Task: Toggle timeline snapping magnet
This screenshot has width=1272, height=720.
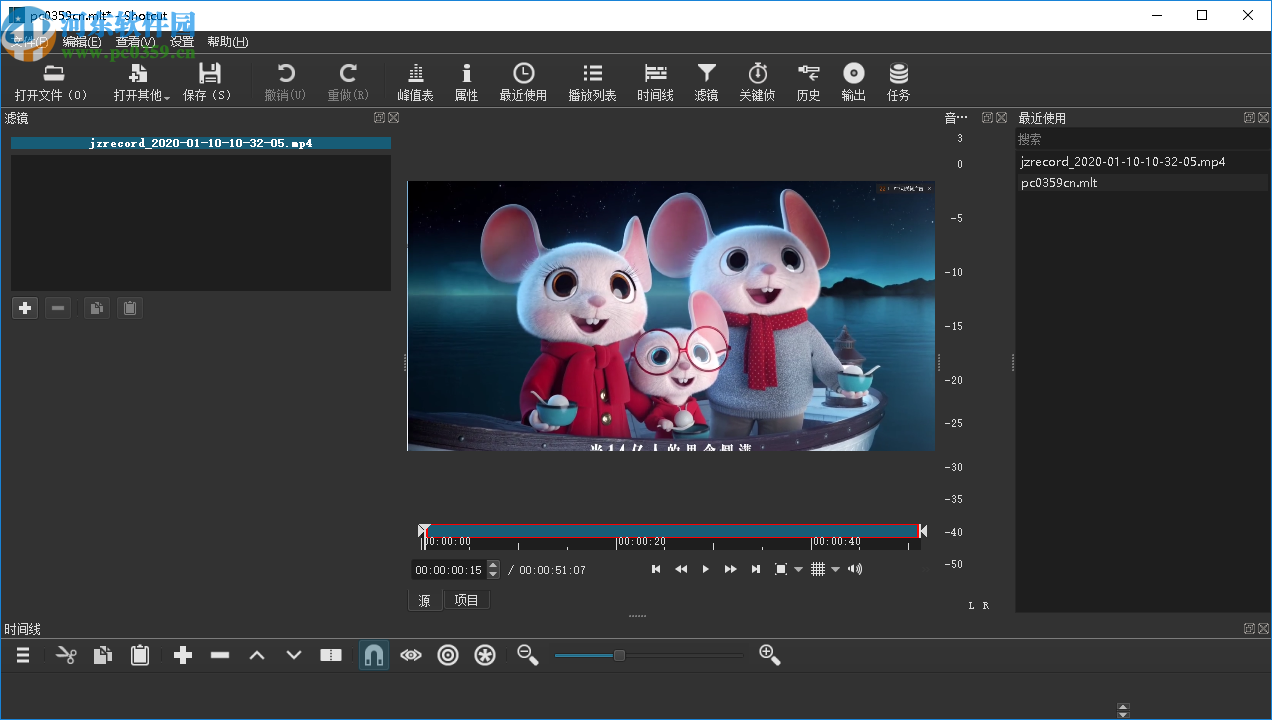Action: pyautogui.click(x=373, y=655)
